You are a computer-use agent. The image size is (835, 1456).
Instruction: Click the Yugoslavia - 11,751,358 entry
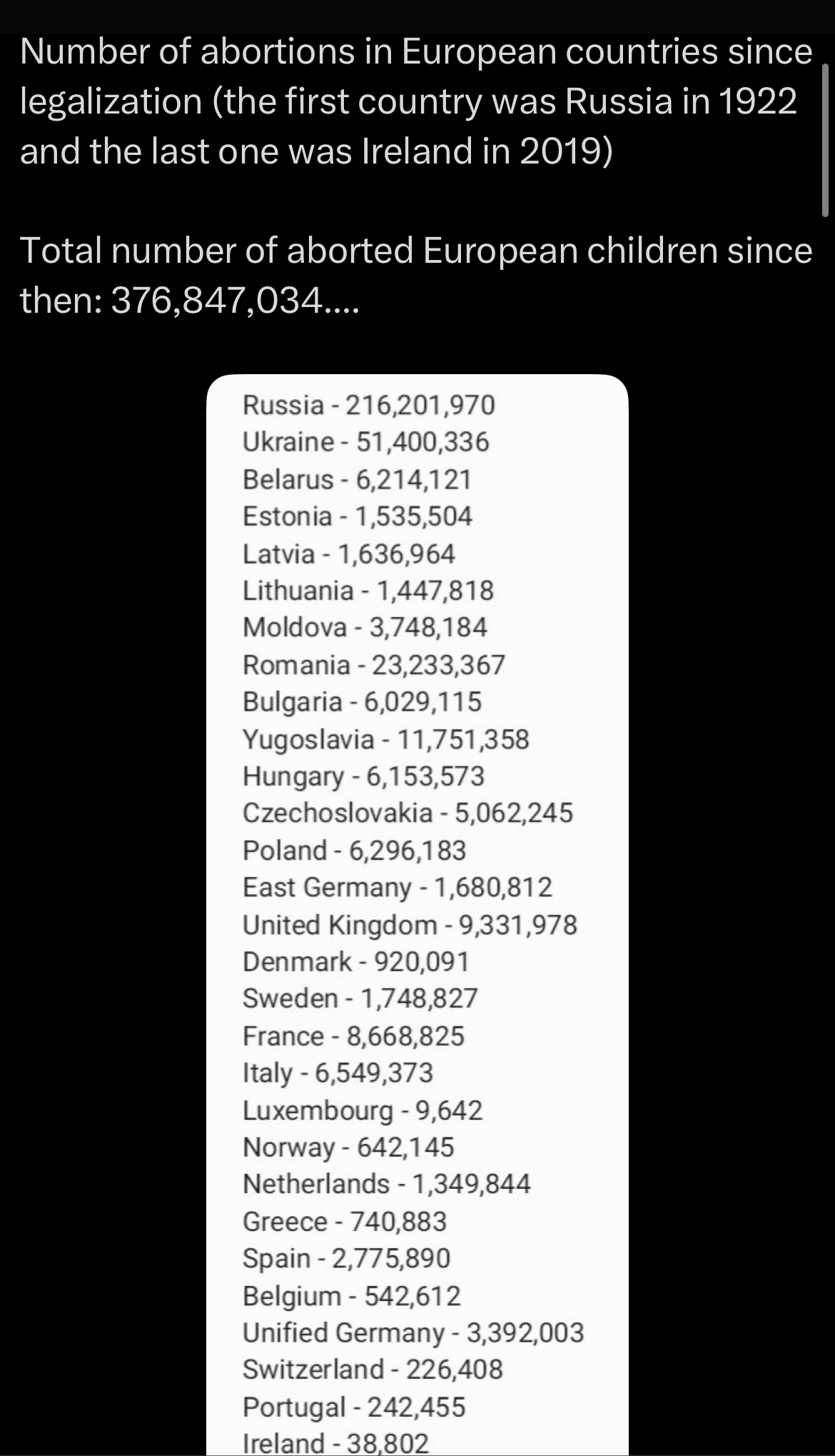point(385,739)
